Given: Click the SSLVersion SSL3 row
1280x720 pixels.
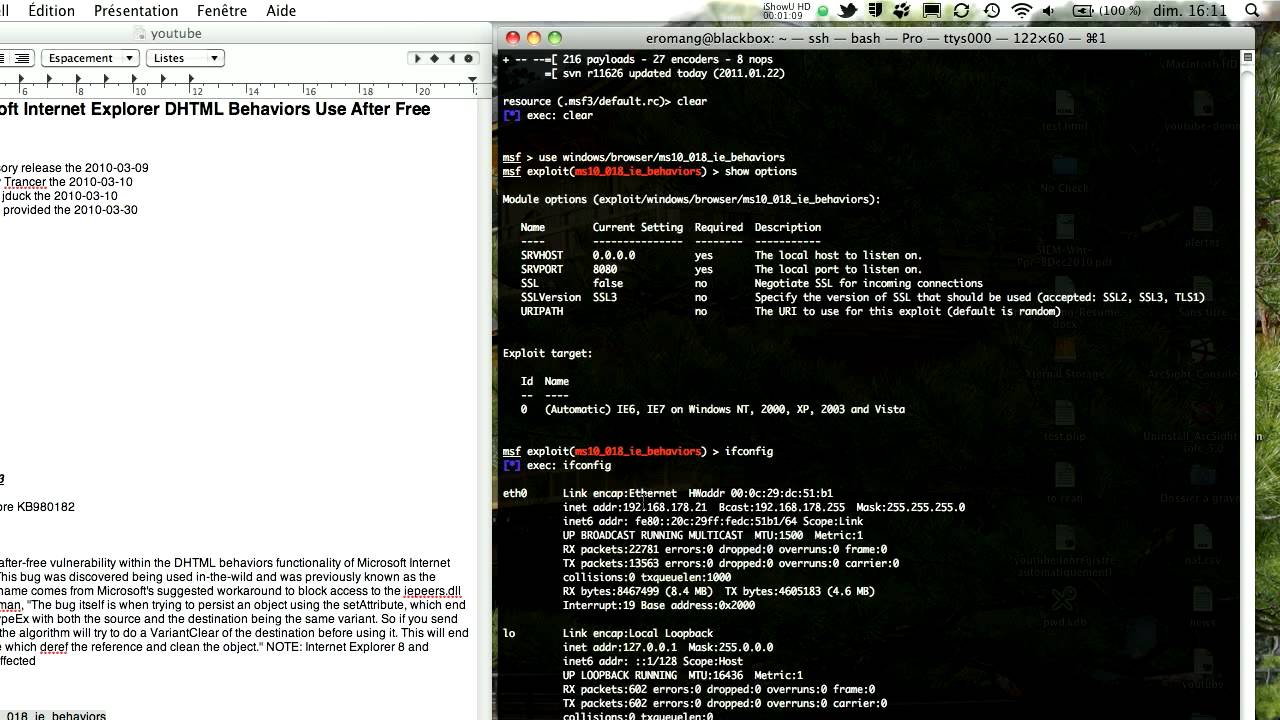Looking at the screenshot, I should coord(863,297).
